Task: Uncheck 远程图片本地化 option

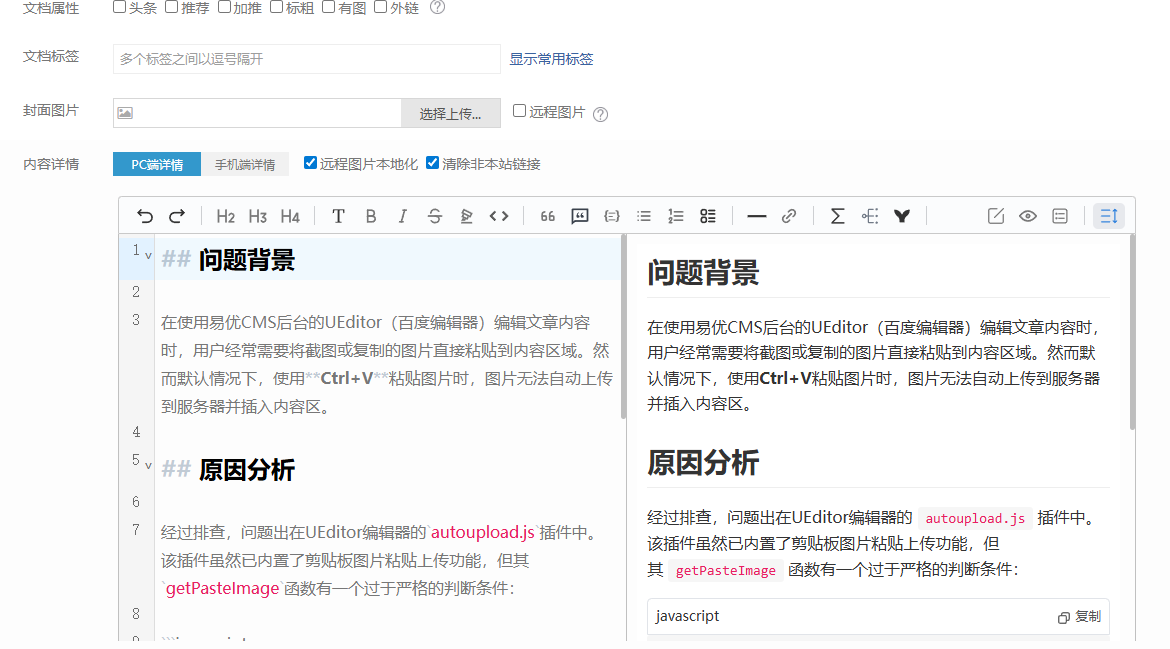Action: point(310,163)
